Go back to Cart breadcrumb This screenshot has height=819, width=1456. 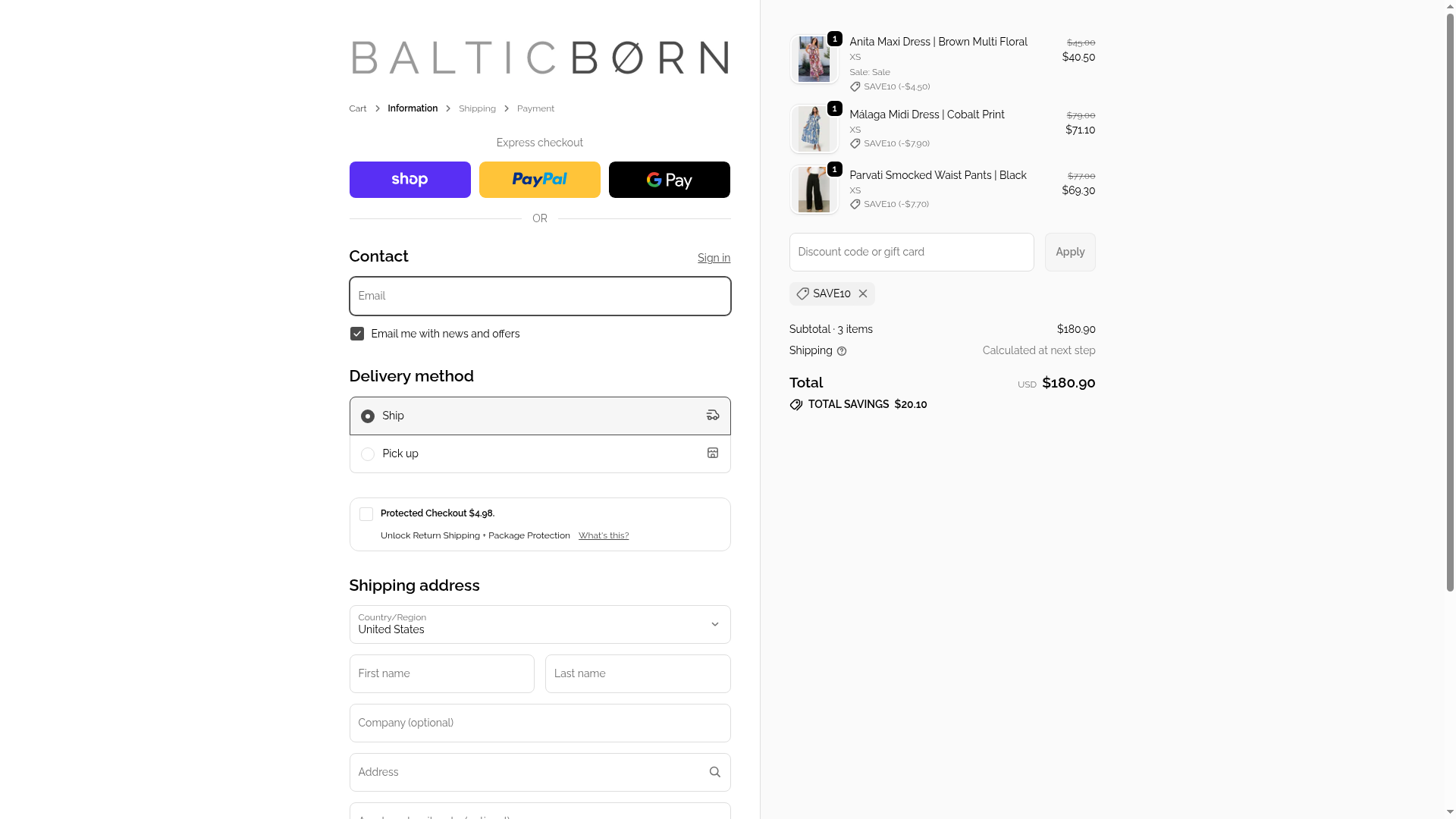tap(358, 109)
